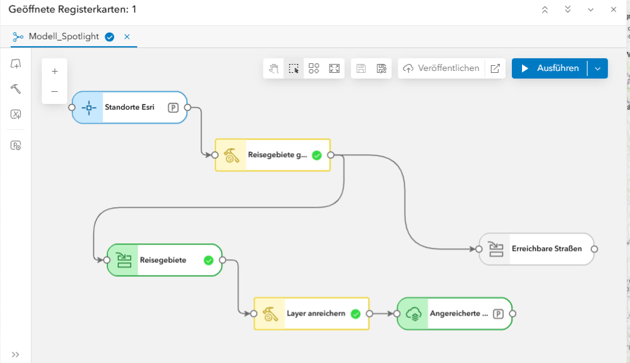This screenshot has height=363, width=630.
Task: Run the model with Ausführen button
Action: click(550, 68)
